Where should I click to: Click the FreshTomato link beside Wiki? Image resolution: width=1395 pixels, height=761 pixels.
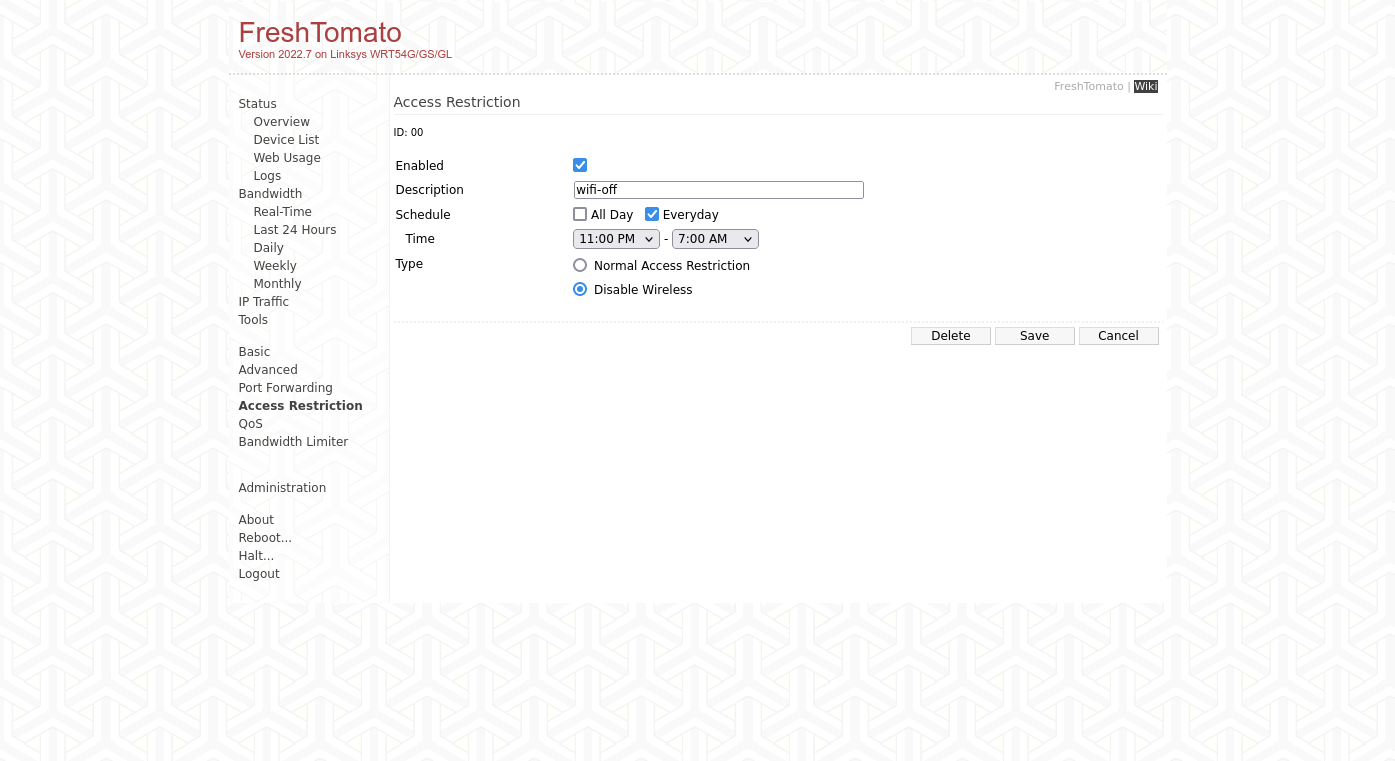(x=1089, y=87)
